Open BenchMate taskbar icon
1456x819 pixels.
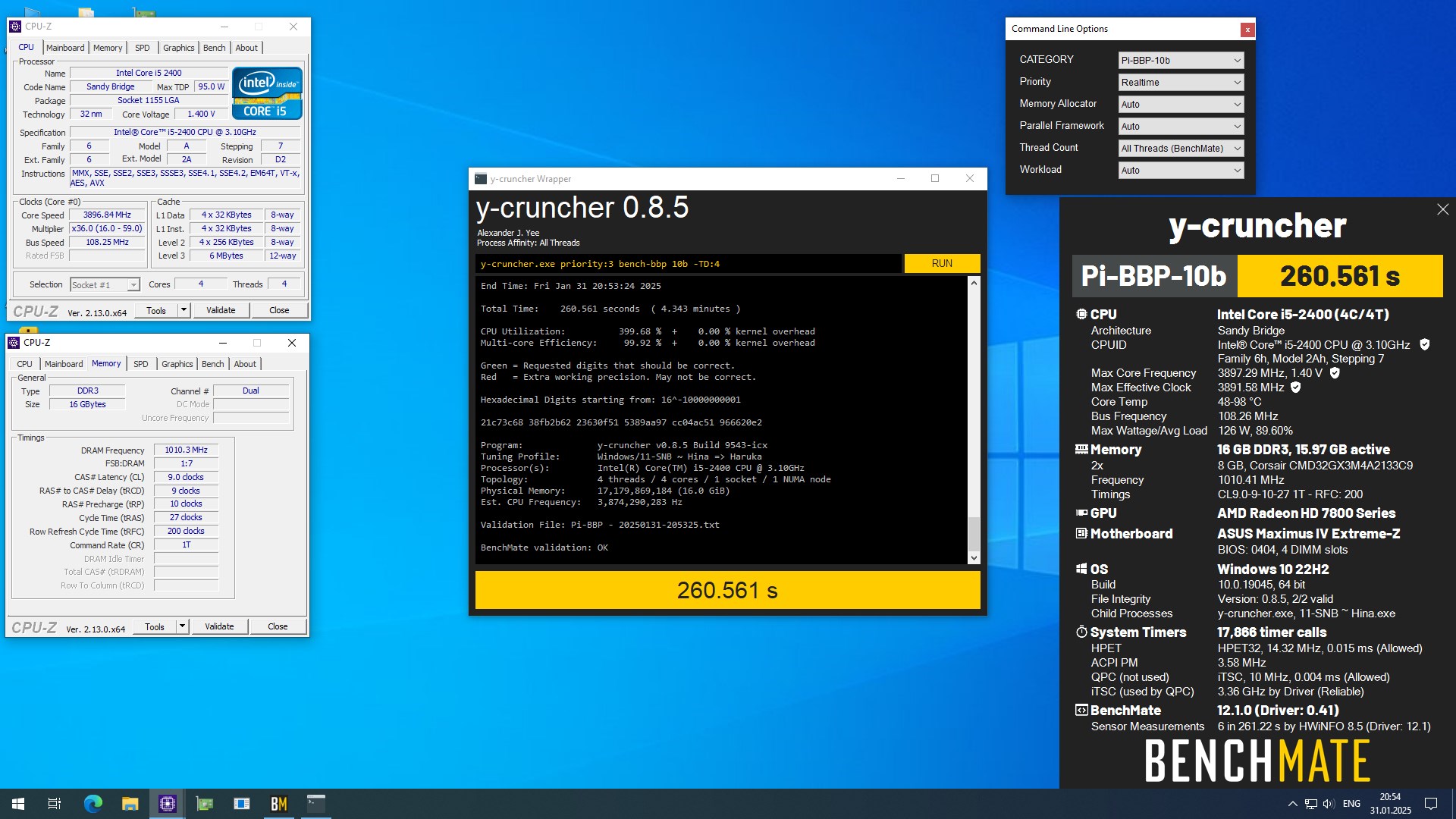coord(279,804)
